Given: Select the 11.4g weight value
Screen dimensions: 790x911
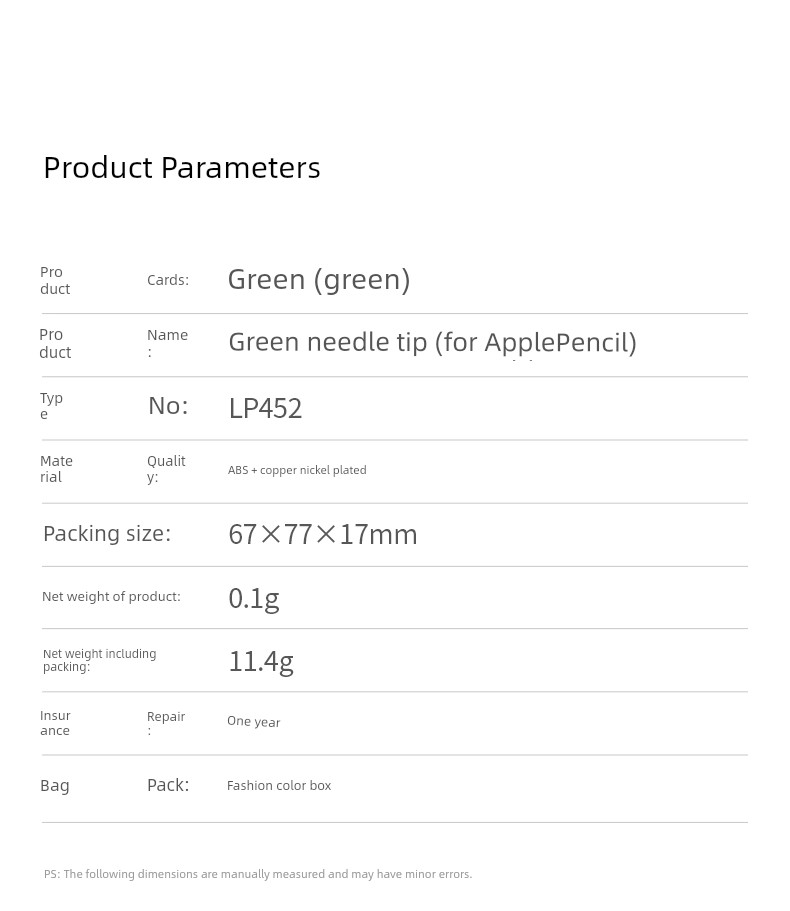Looking at the screenshot, I should pyautogui.click(x=261, y=662).
